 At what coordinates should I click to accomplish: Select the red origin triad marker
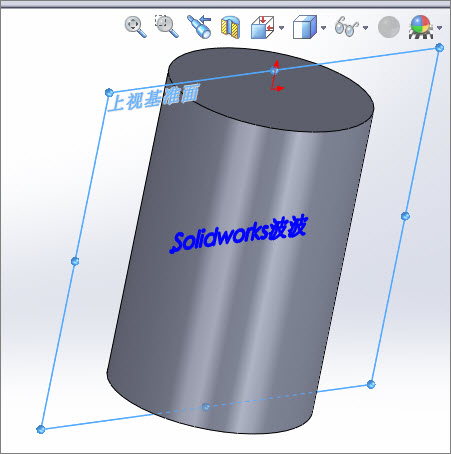coord(277,76)
